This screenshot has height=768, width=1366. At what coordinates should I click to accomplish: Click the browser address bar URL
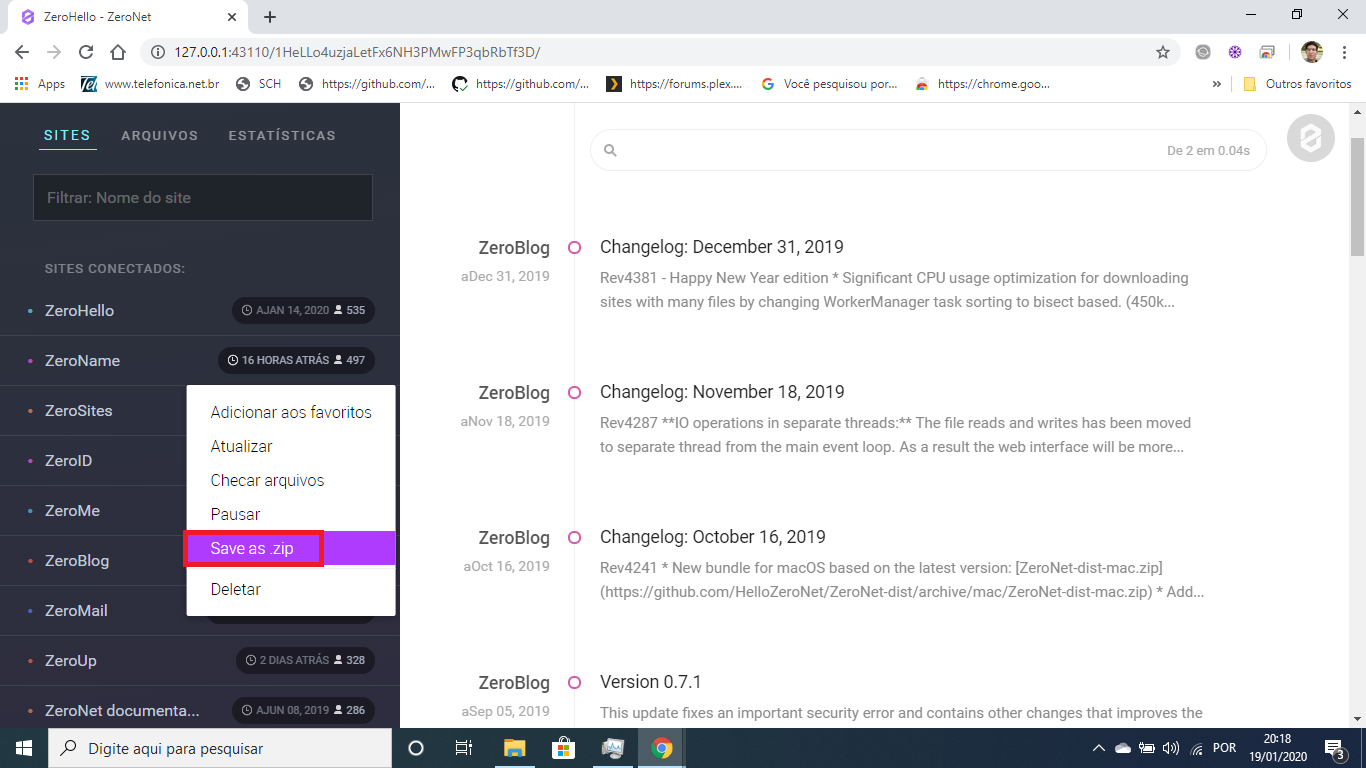pos(356,52)
